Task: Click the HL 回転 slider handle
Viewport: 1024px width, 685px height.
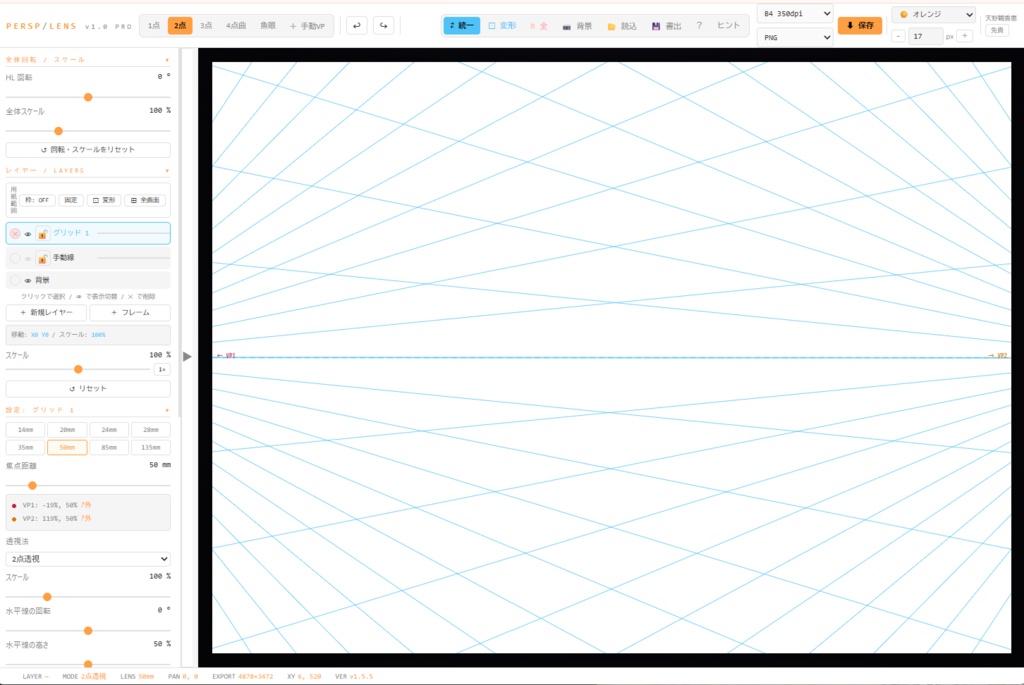Action: point(88,97)
